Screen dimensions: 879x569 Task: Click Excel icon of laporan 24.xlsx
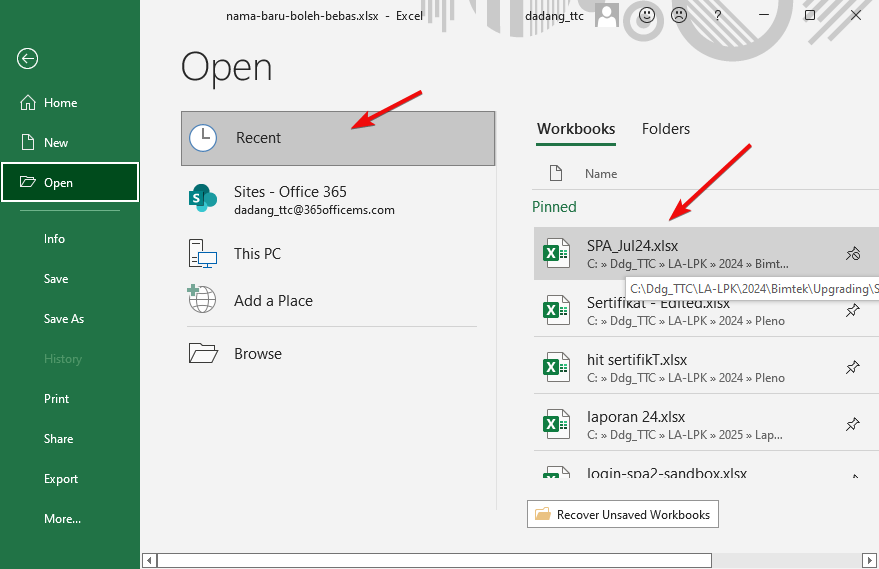(556, 424)
